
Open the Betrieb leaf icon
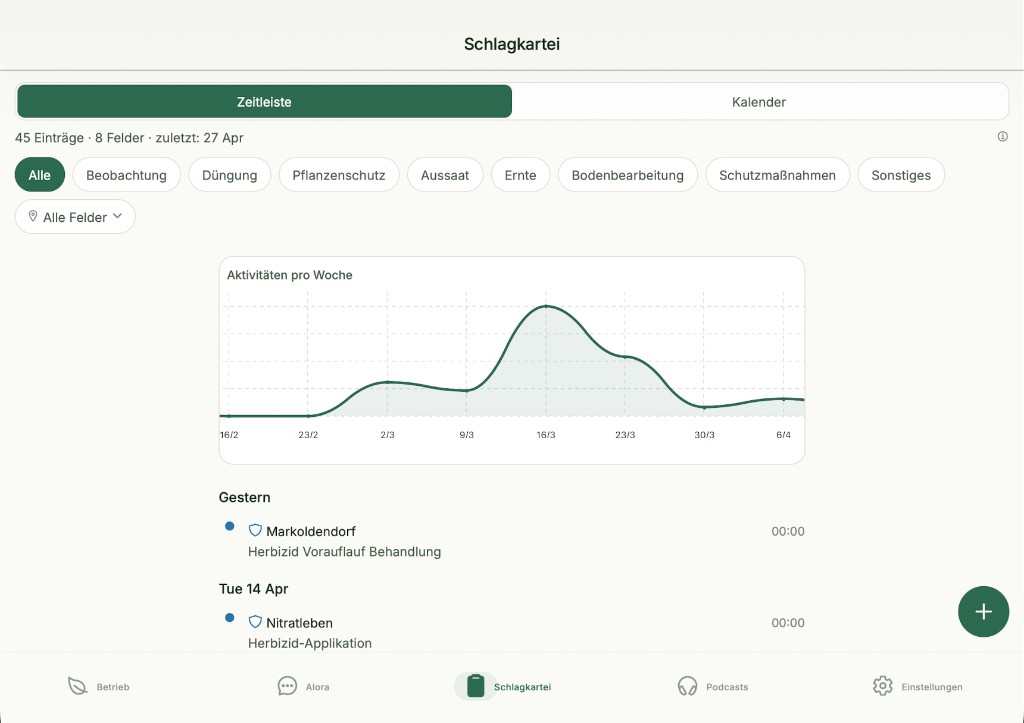[x=77, y=686]
